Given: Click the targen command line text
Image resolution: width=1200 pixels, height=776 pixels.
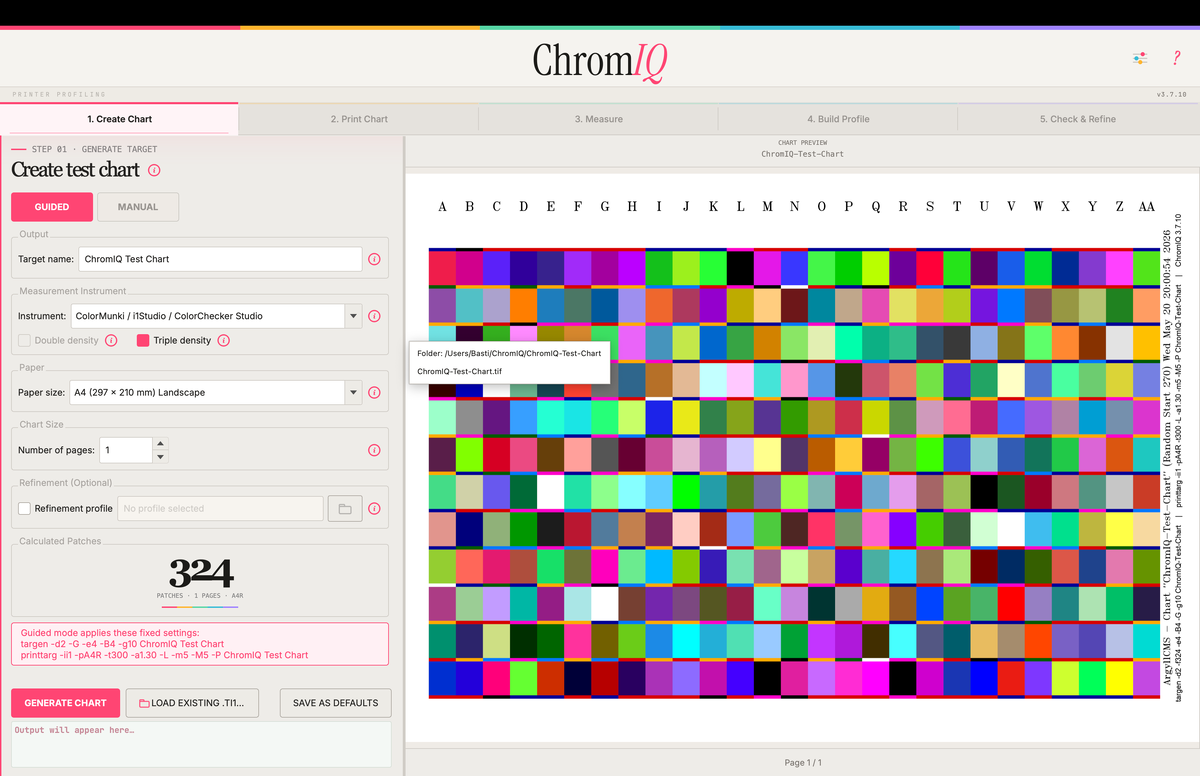Looking at the screenshot, I should pyautogui.click(x=122, y=644).
